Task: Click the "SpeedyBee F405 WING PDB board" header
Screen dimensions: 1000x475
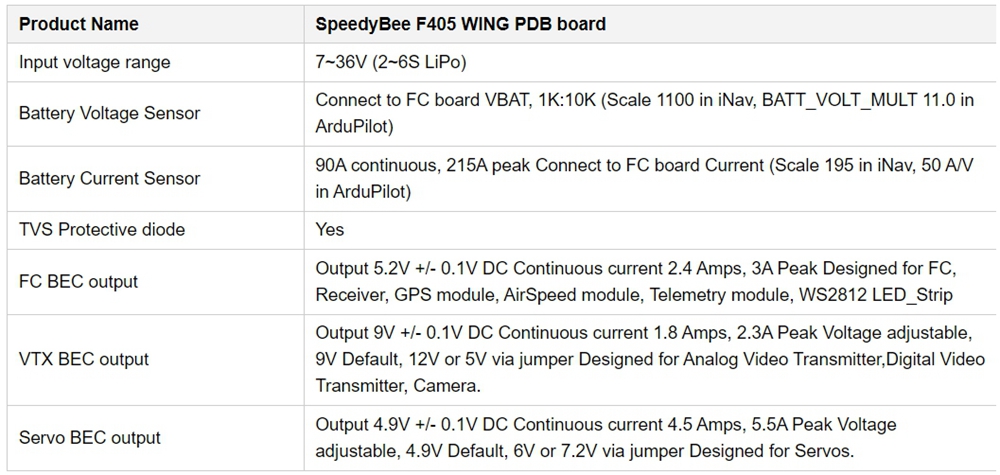Action: pos(460,23)
